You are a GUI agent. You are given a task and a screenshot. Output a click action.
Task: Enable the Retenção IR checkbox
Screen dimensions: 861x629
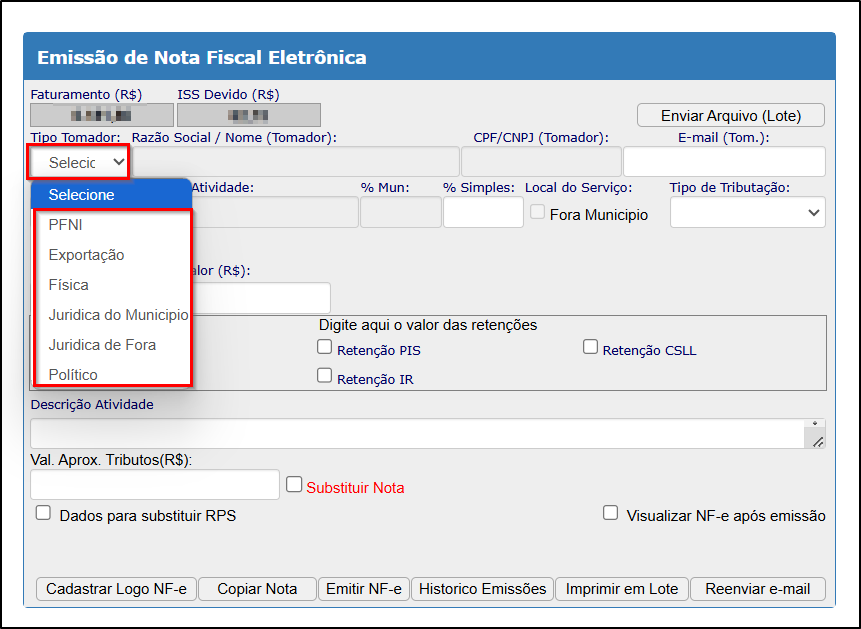coord(324,376)
